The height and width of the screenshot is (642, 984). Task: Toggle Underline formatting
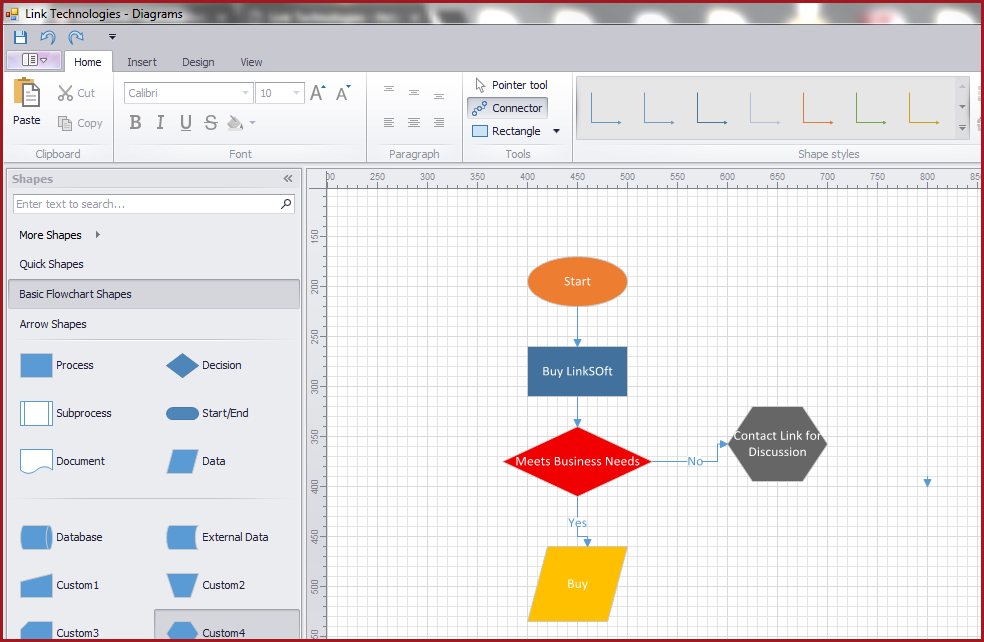click(186, 122)
